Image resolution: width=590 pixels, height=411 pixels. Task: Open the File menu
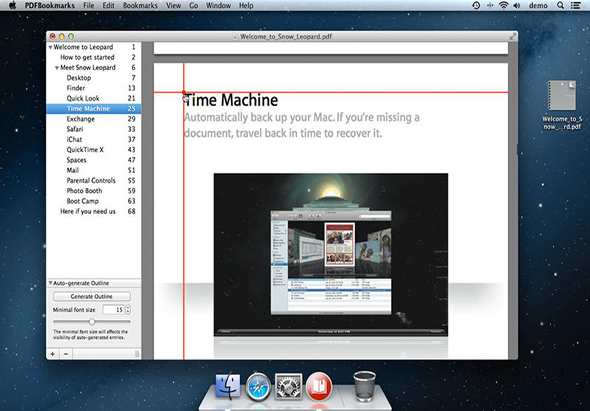tap(89, 5)
